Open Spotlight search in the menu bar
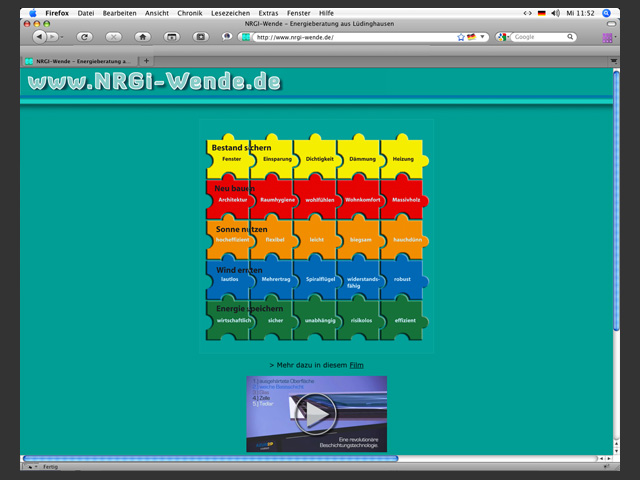Screen dimensions: 640x480 (607, 13)
